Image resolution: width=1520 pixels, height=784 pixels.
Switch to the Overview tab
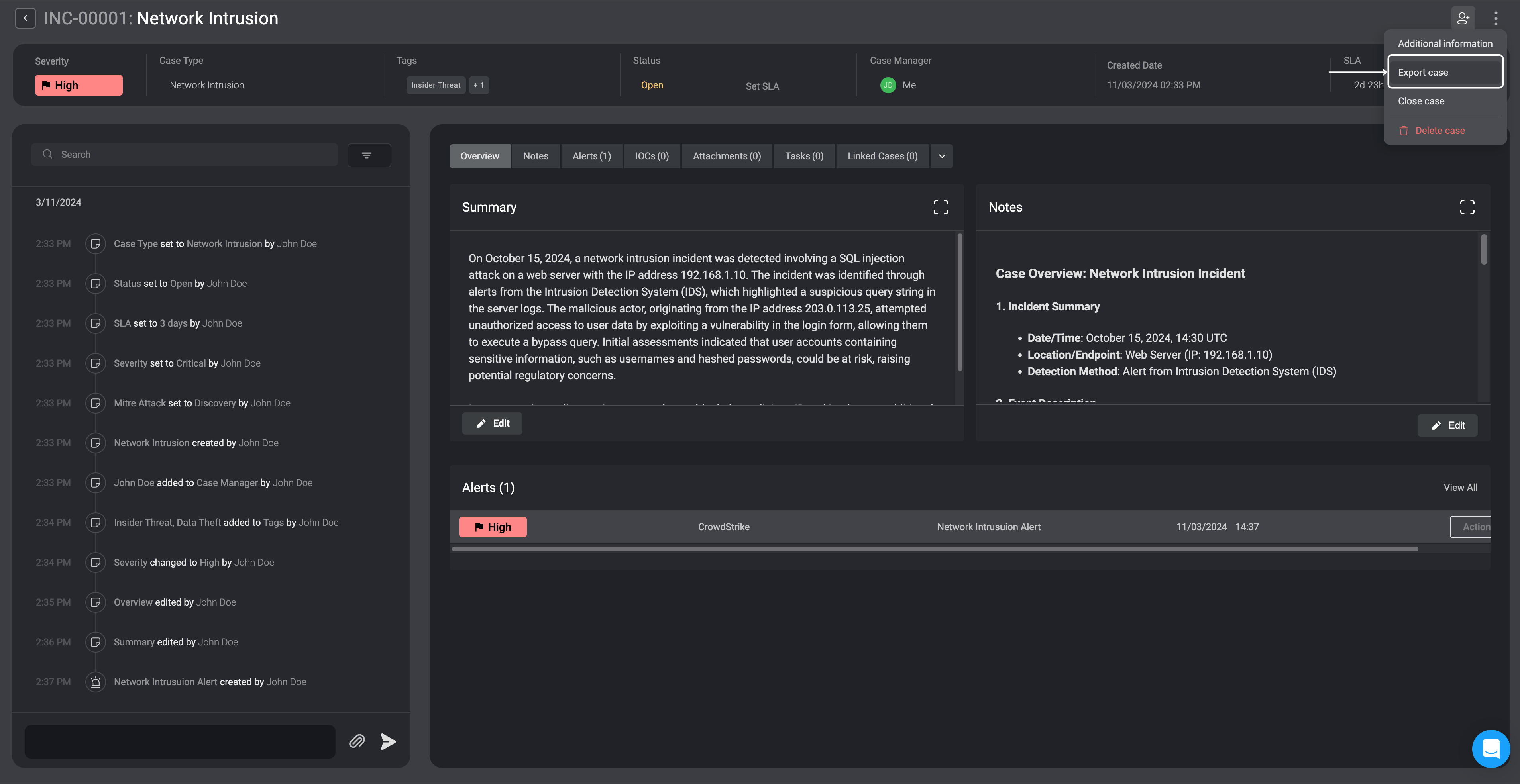480,156
